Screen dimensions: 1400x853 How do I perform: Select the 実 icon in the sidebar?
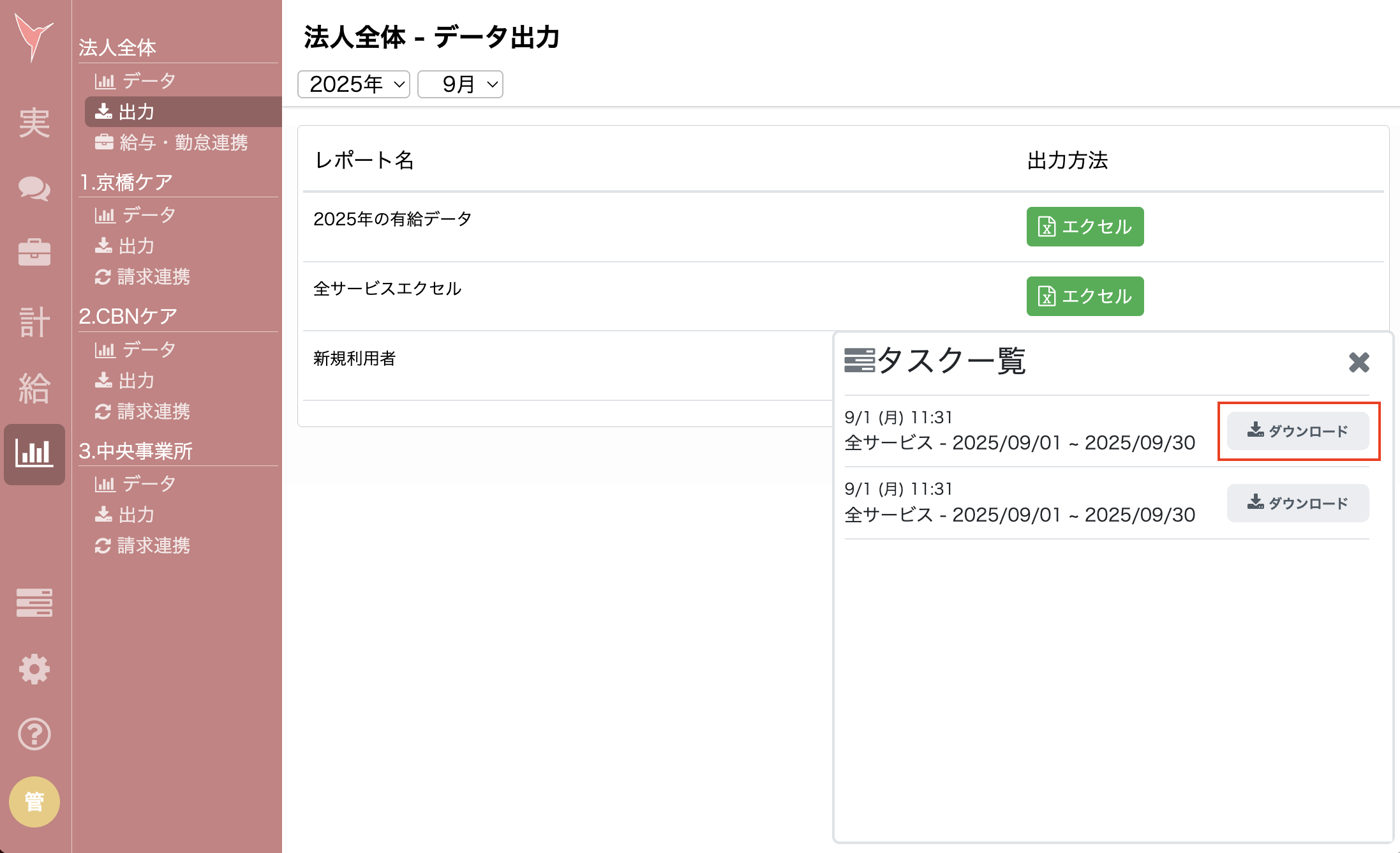click(34, 123)
